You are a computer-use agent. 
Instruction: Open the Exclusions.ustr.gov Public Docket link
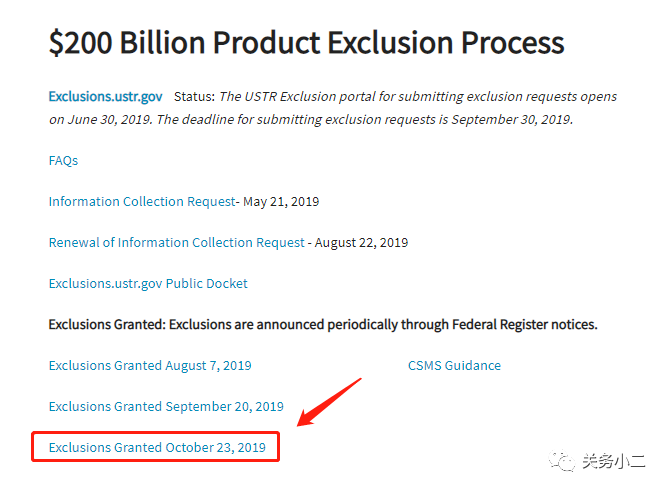point(148,283)
